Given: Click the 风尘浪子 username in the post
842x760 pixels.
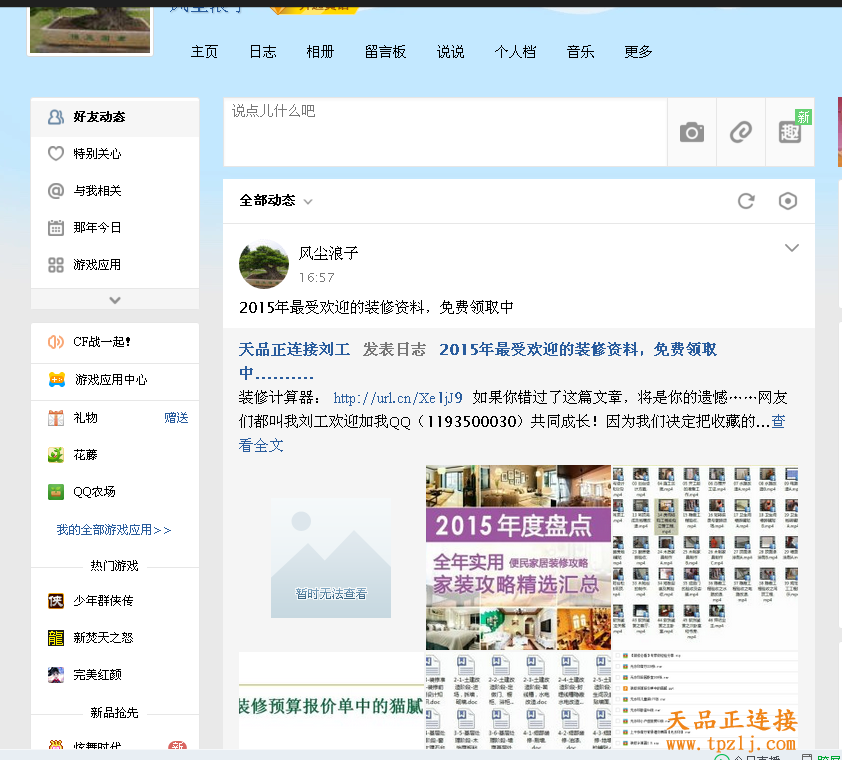Looking at the screenshot, I should 329,253.
